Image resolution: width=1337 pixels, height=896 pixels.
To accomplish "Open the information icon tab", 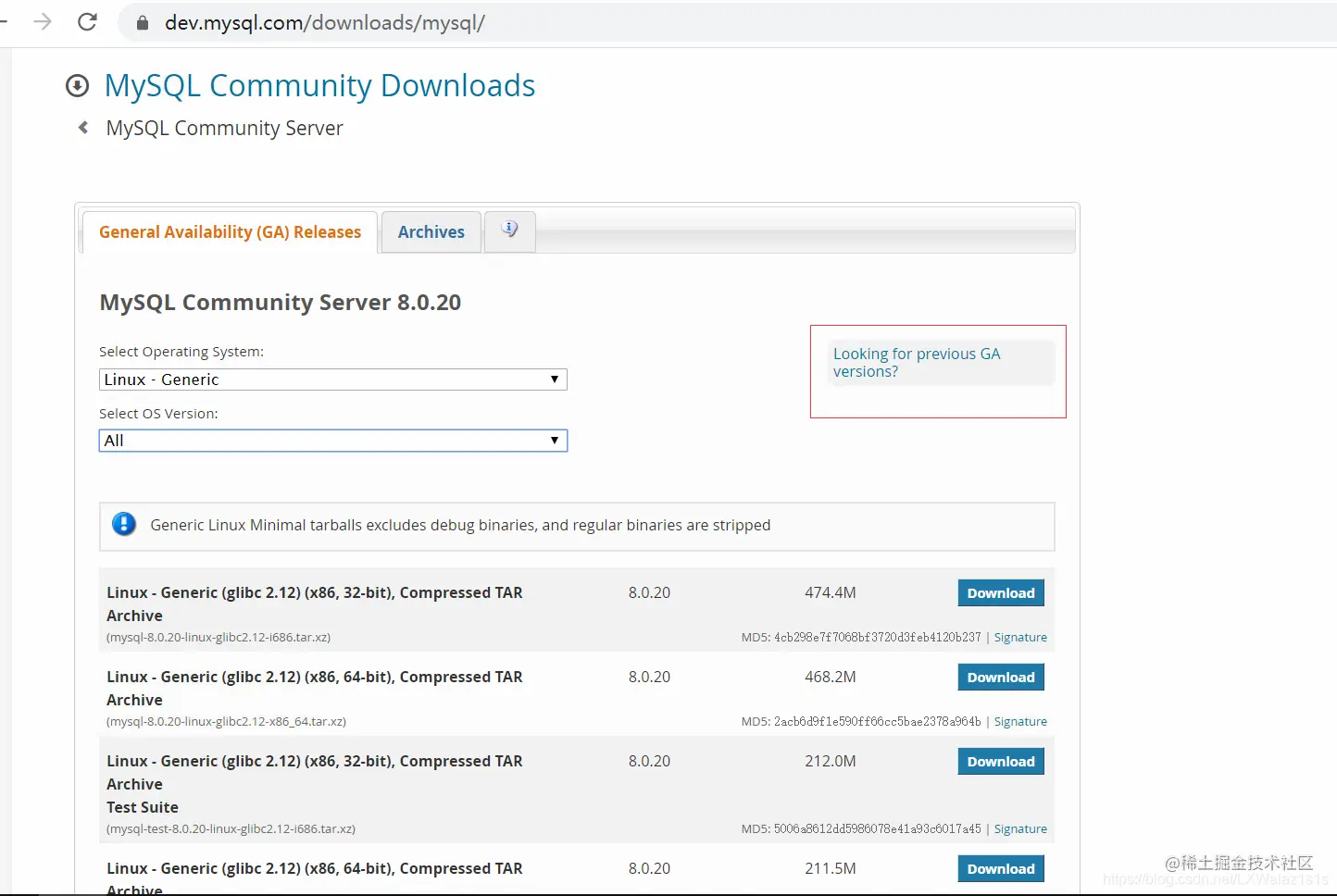I will click(510, 230).
